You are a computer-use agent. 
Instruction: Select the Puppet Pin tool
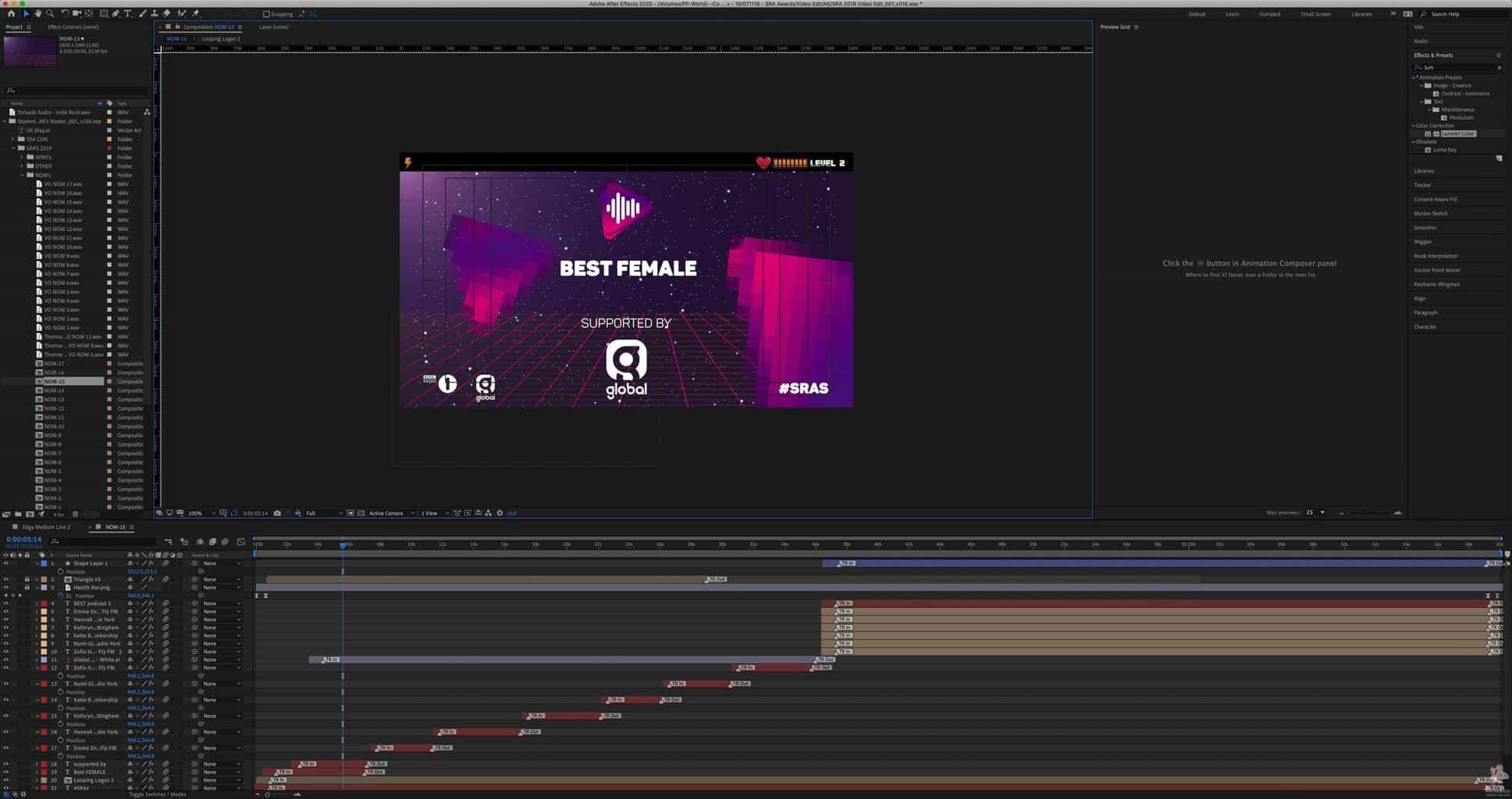pyautogui.click(x=195, y=13)
